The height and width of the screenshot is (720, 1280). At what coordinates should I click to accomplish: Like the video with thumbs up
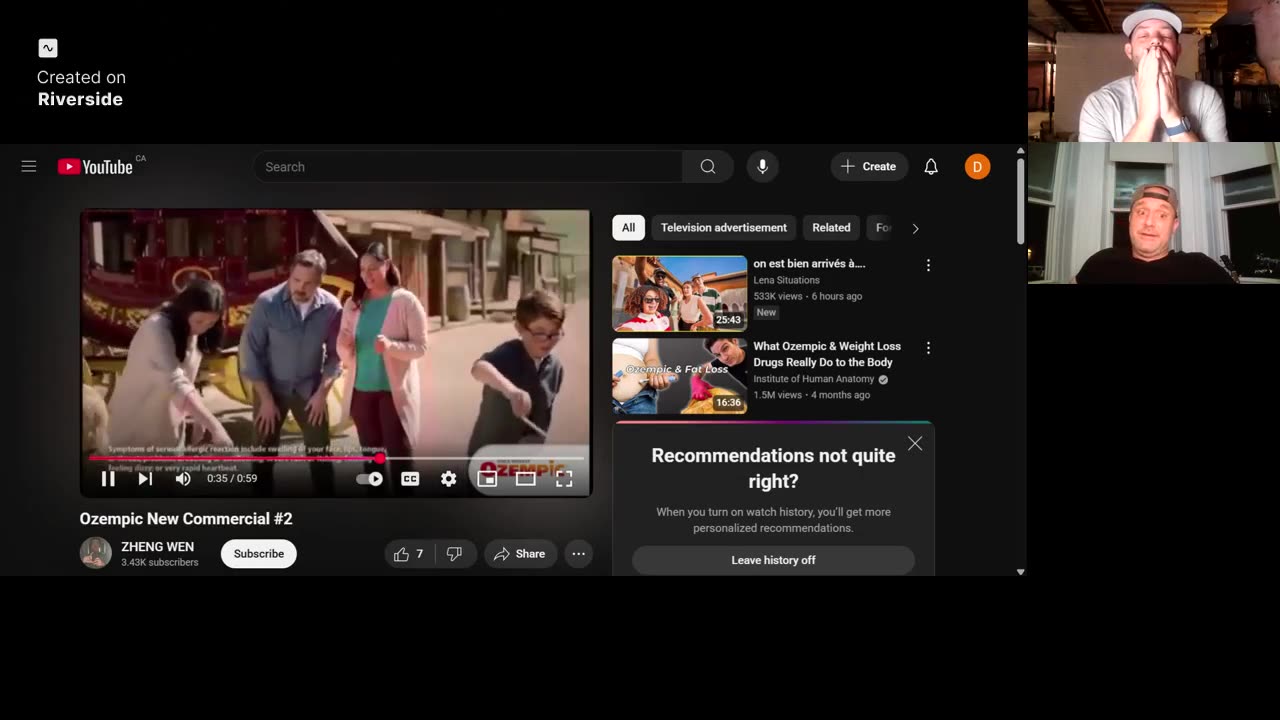point(409,554)
